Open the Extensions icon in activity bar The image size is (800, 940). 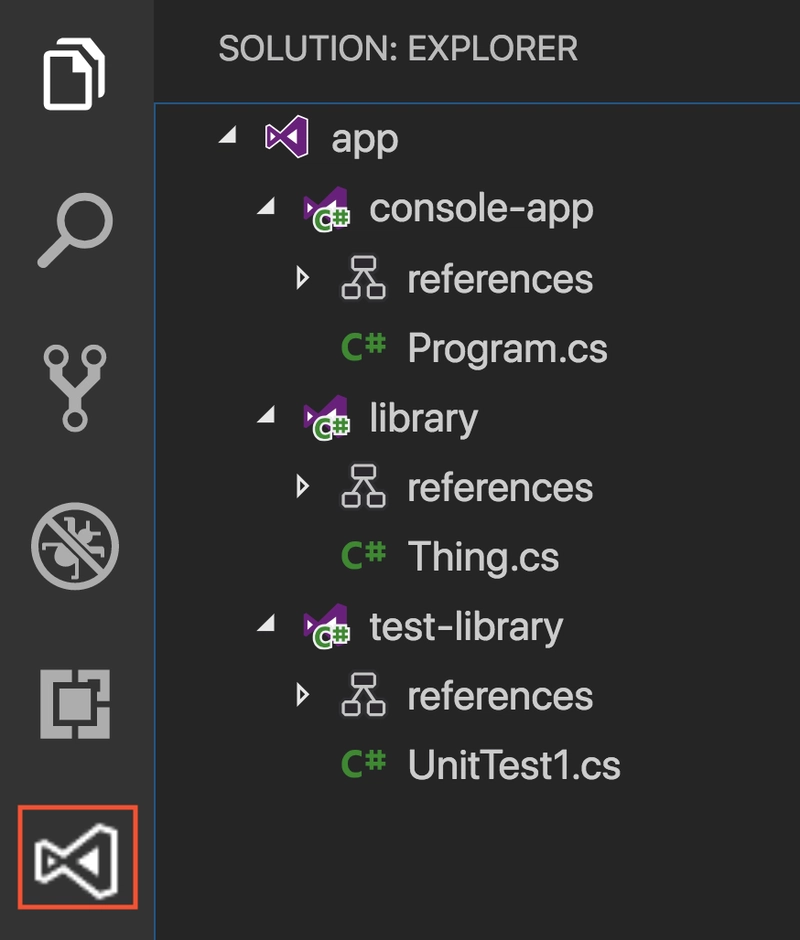pyautogui.click(x=75, y=704)
